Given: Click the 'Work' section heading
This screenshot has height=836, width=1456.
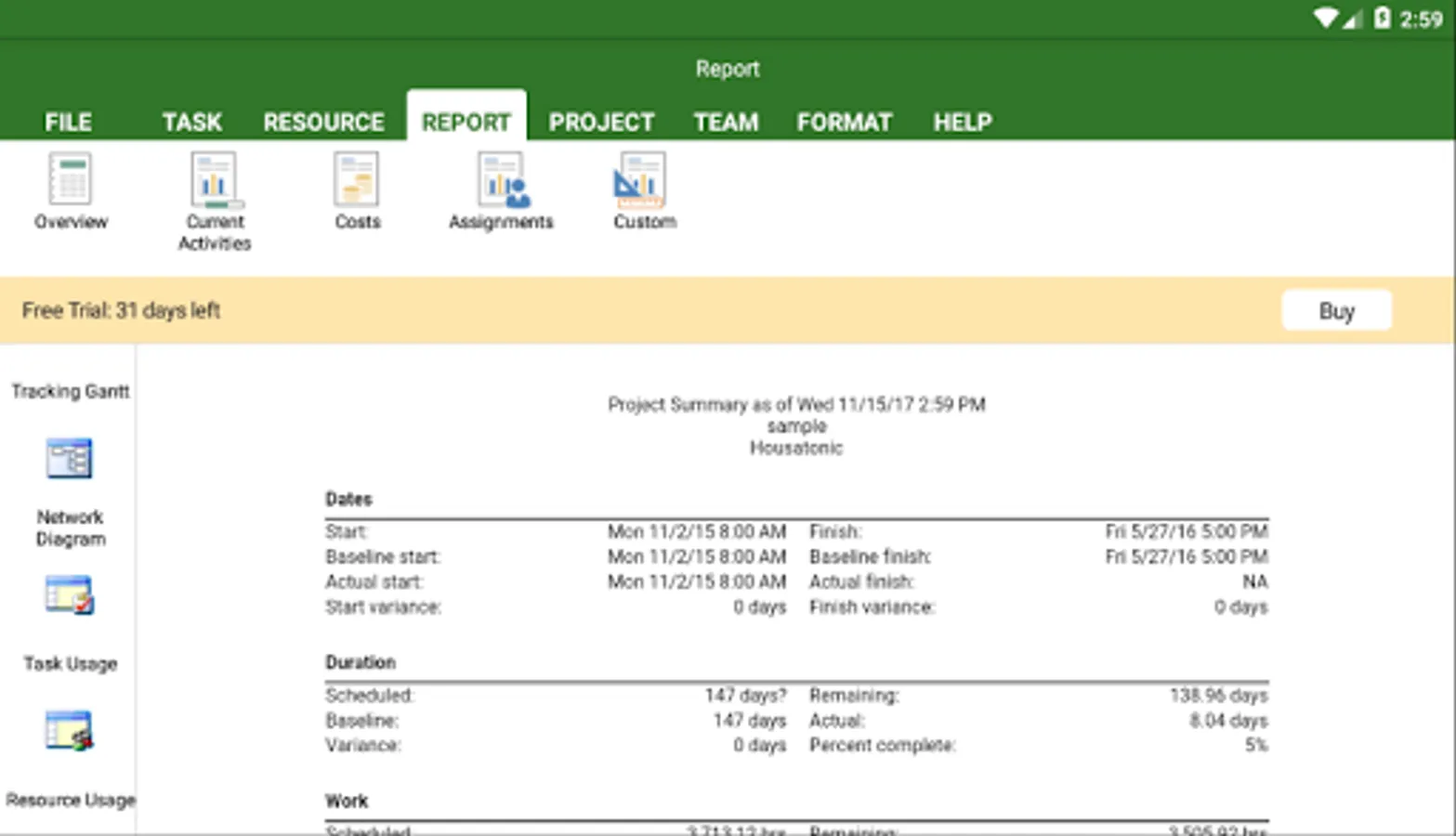Looking at the screenshot, I should 347,801.
